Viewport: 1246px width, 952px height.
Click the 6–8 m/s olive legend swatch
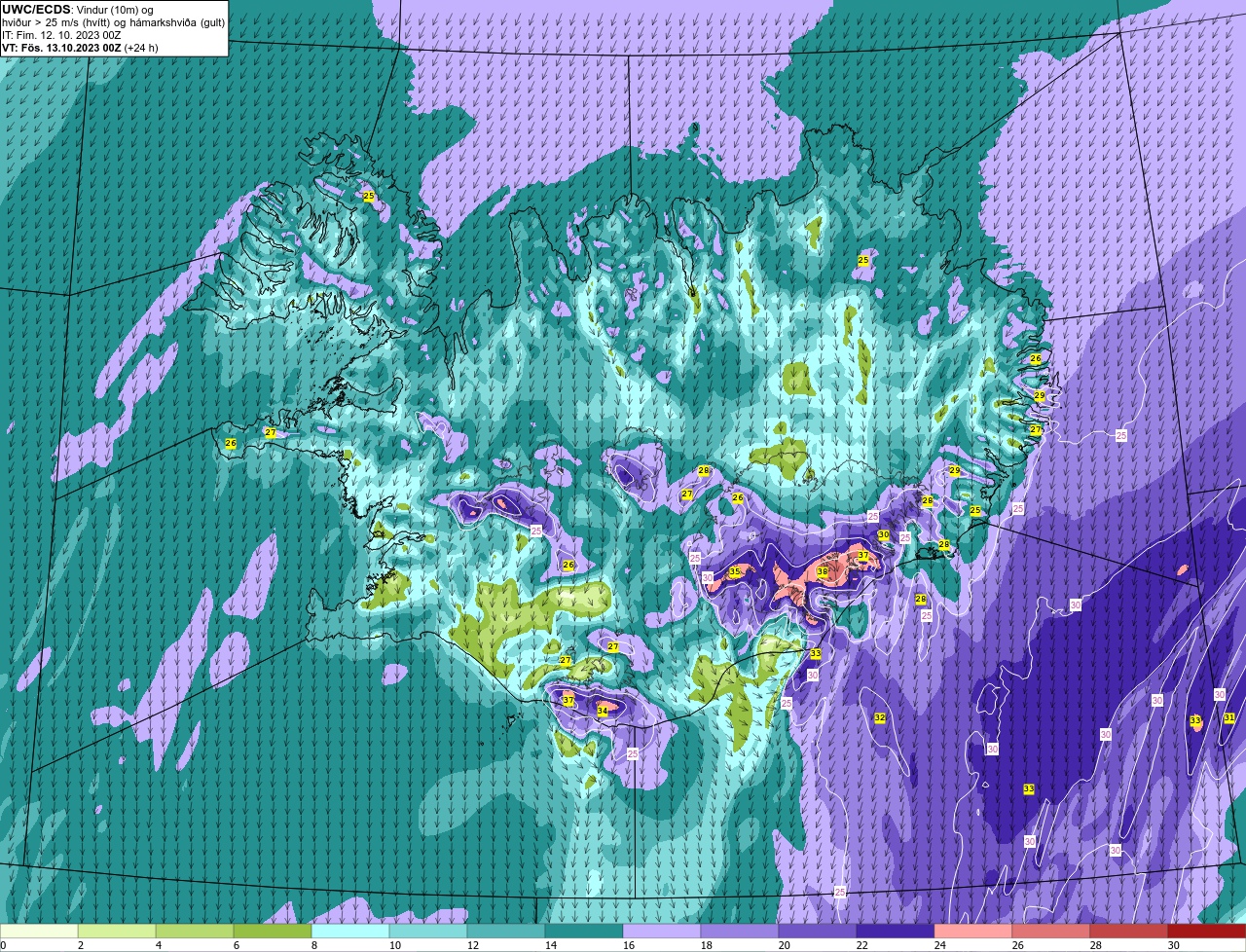[x=273, y=932]
